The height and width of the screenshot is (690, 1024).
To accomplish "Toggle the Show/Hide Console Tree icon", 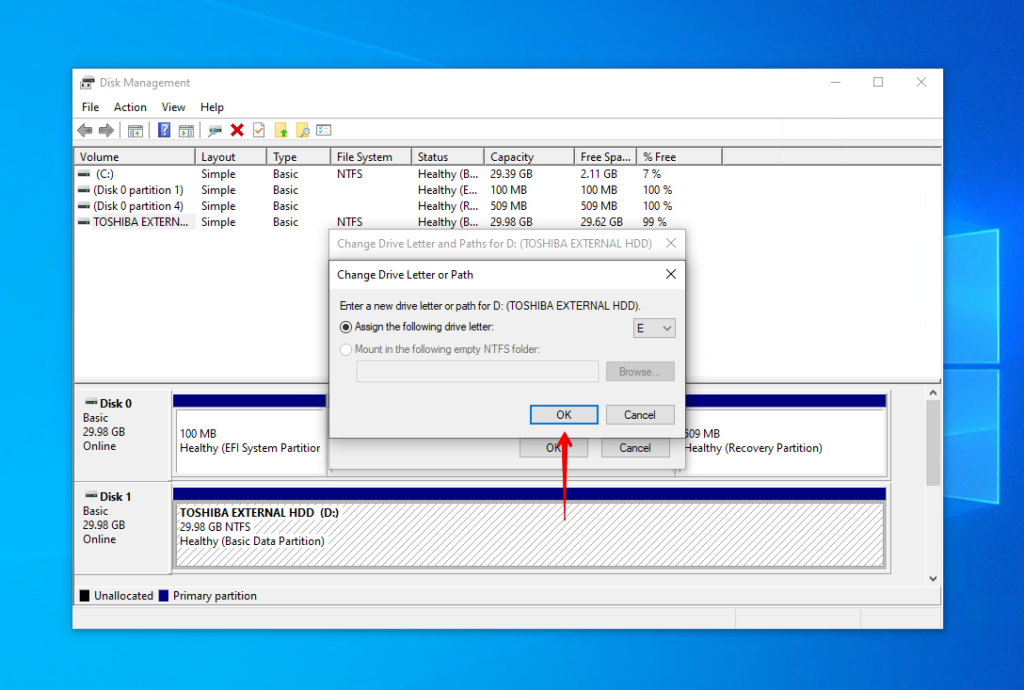I will point(135,130).
